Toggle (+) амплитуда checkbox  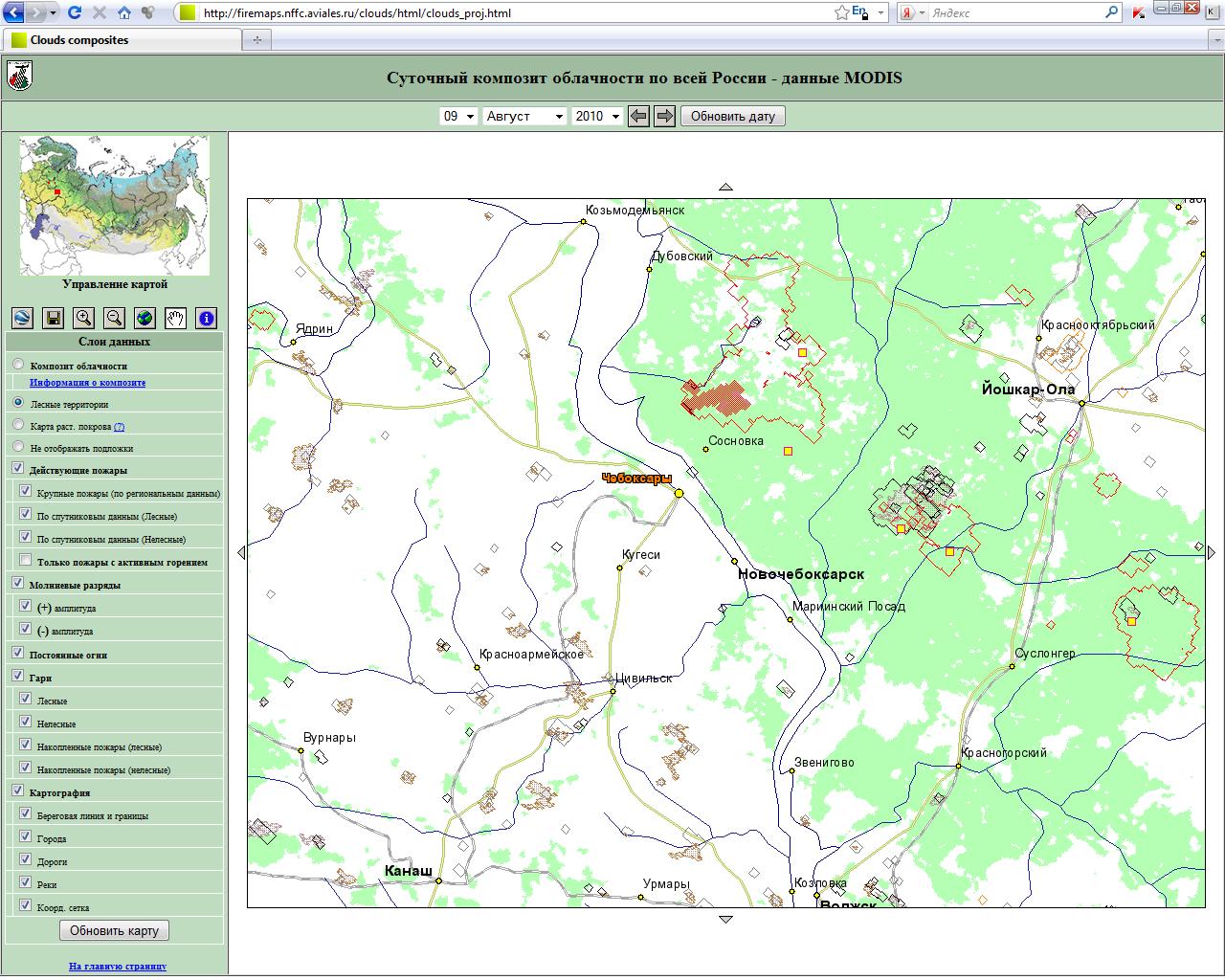point(26,606)
